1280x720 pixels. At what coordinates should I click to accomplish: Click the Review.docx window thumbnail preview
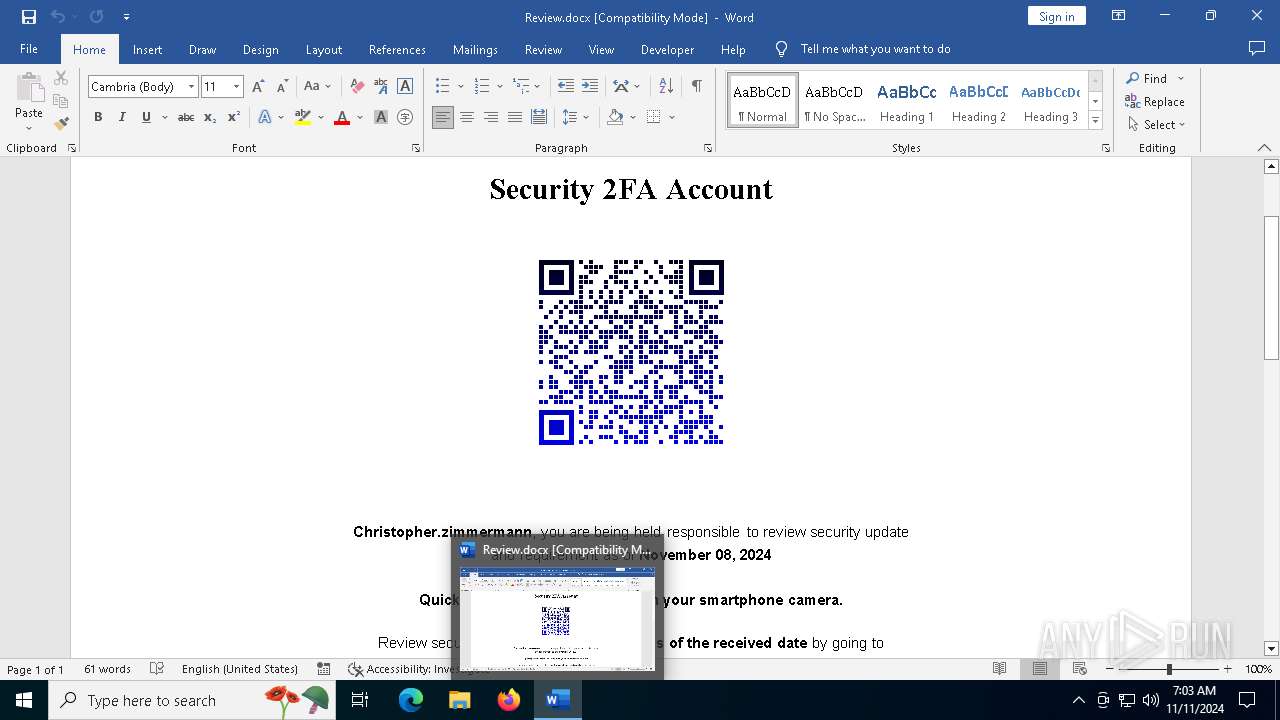pyautogui.click(x=556, y=618)
